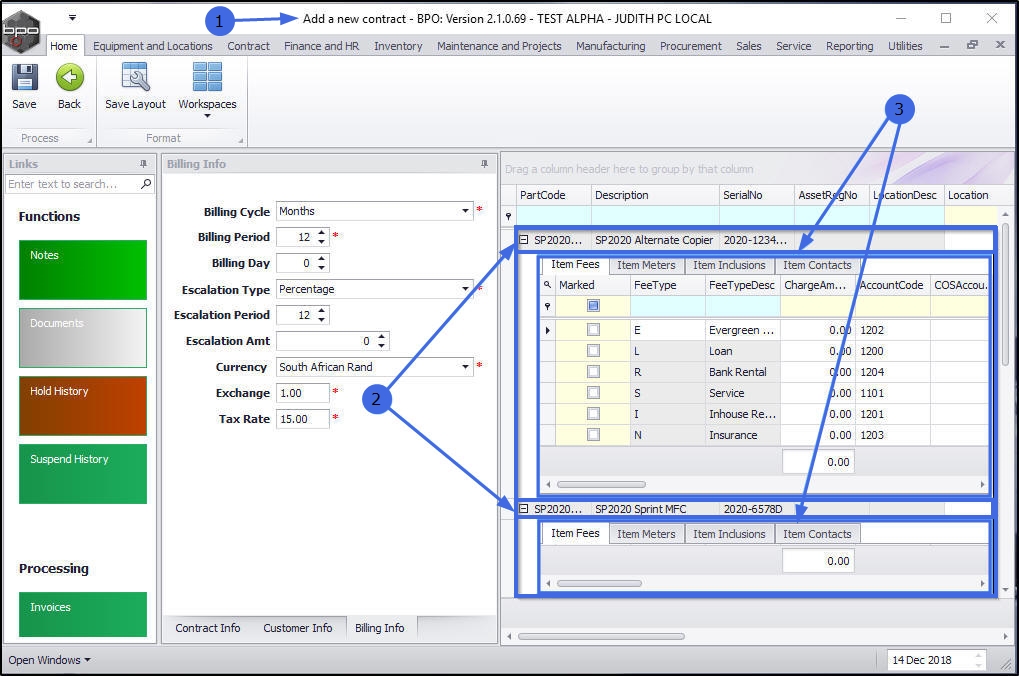Open Item Contacts tab for Sprint MFC

tap(817, 534)
